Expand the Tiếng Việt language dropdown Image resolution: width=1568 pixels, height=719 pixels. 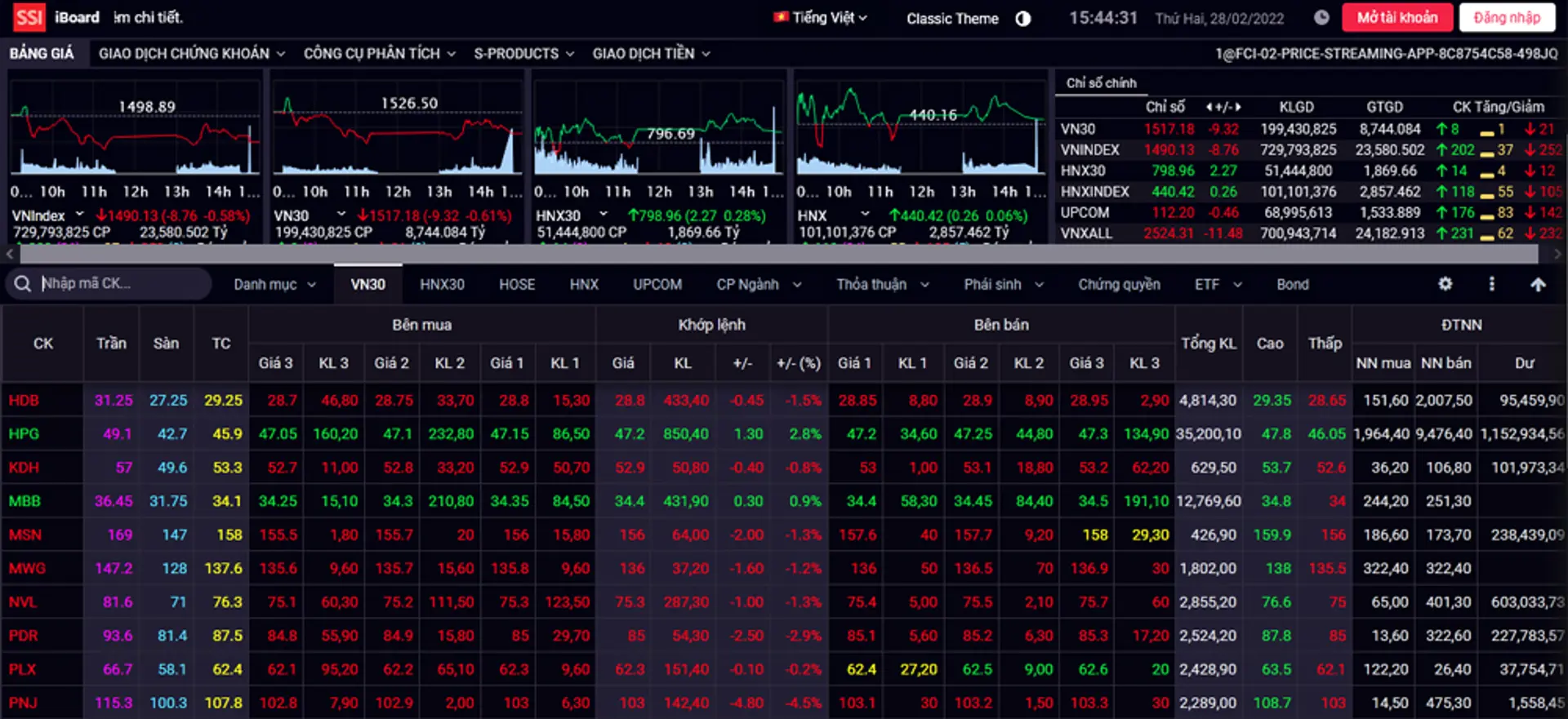click(830, 17)
